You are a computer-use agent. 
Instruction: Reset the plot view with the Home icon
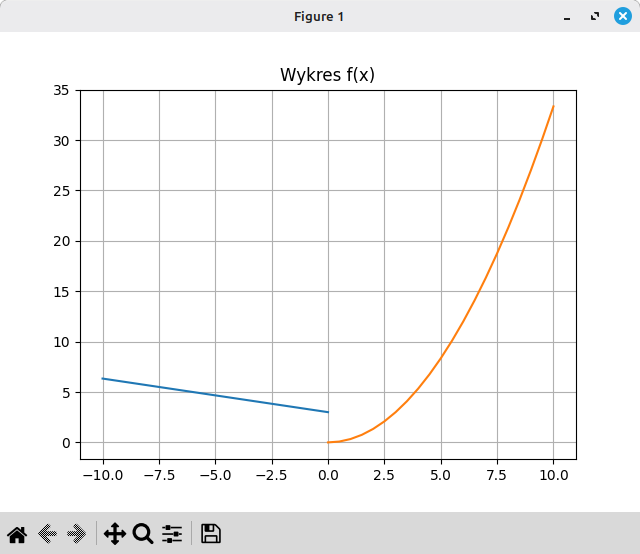click(17, 534)
